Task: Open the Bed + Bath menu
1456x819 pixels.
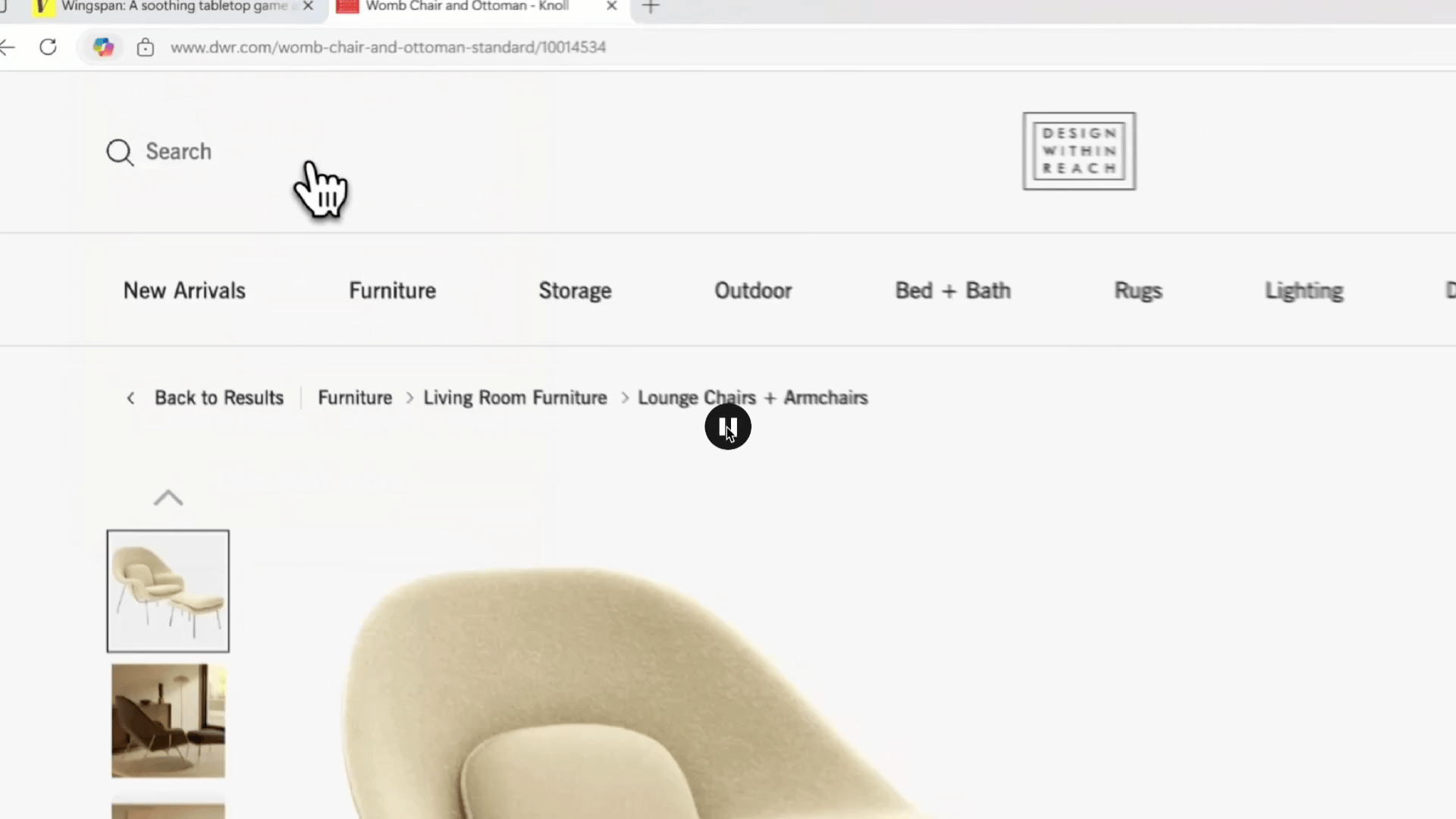Action: [952, 290]
